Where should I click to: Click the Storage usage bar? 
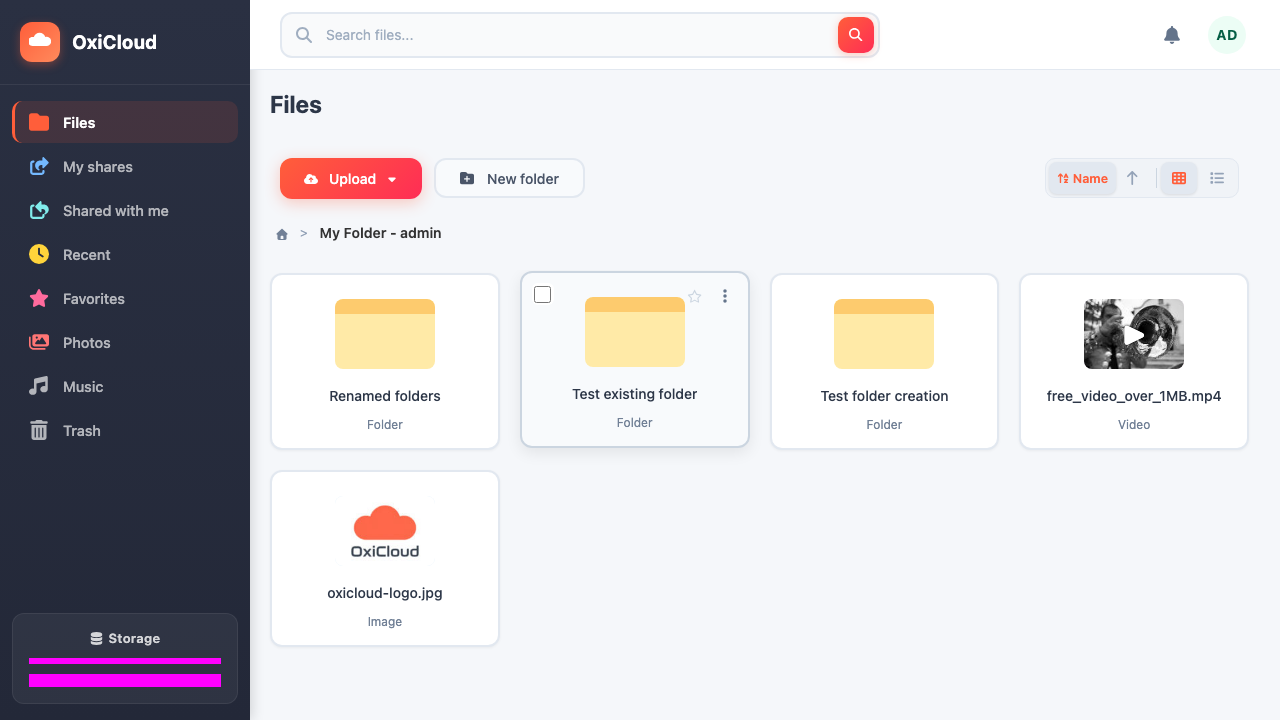[x=125, y=661]
